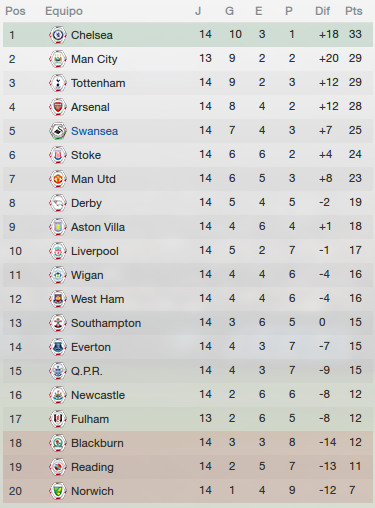Select the Tottenham badge icon
The image size is (375, 508).
coord(58,83)
